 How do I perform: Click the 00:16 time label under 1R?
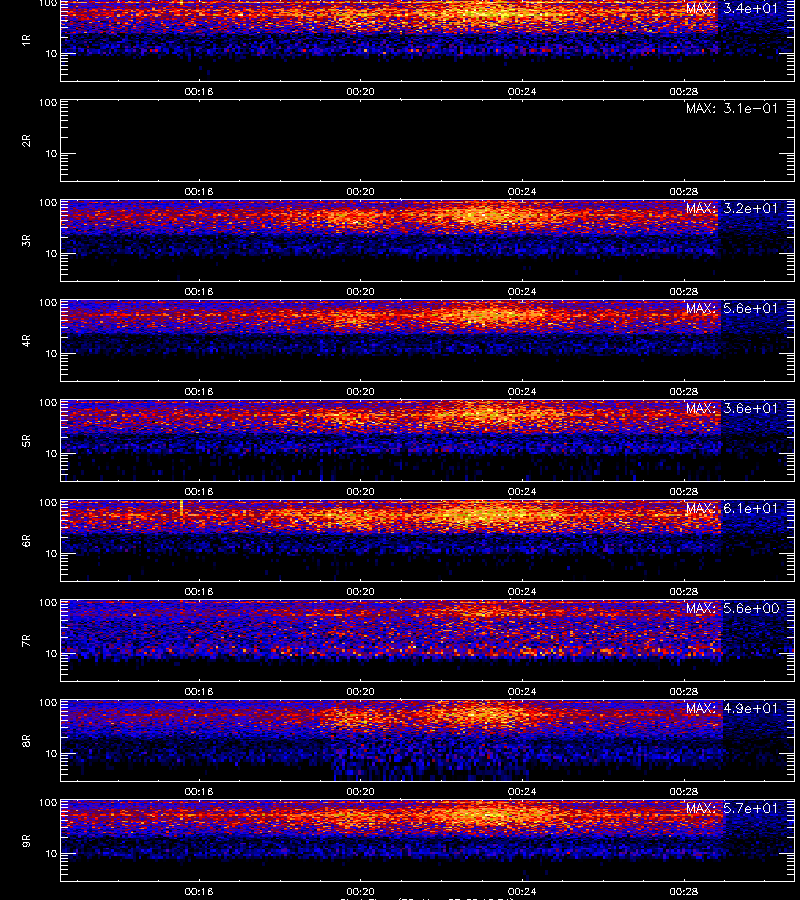[x=199, y=92]
